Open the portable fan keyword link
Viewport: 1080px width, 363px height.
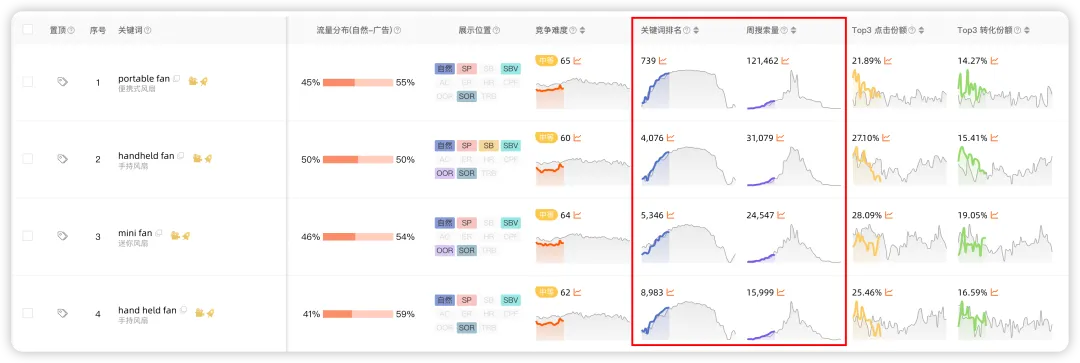point(144,79)
